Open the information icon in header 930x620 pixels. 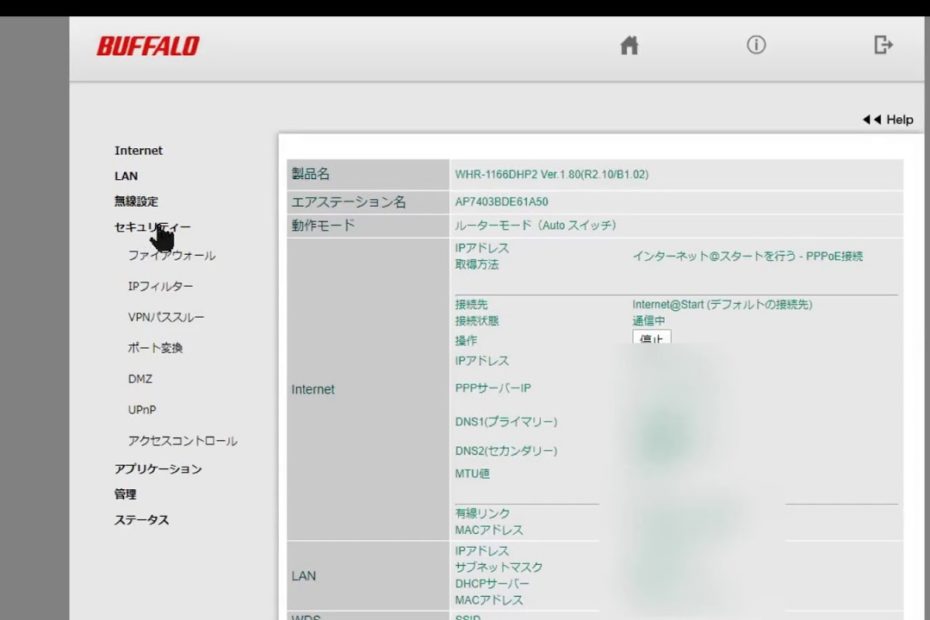[x=756, y=45]
